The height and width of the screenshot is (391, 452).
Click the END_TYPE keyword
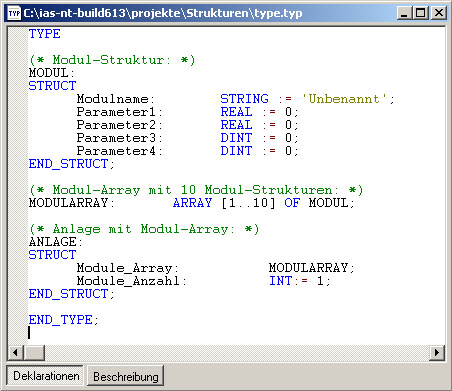point(60,320)
